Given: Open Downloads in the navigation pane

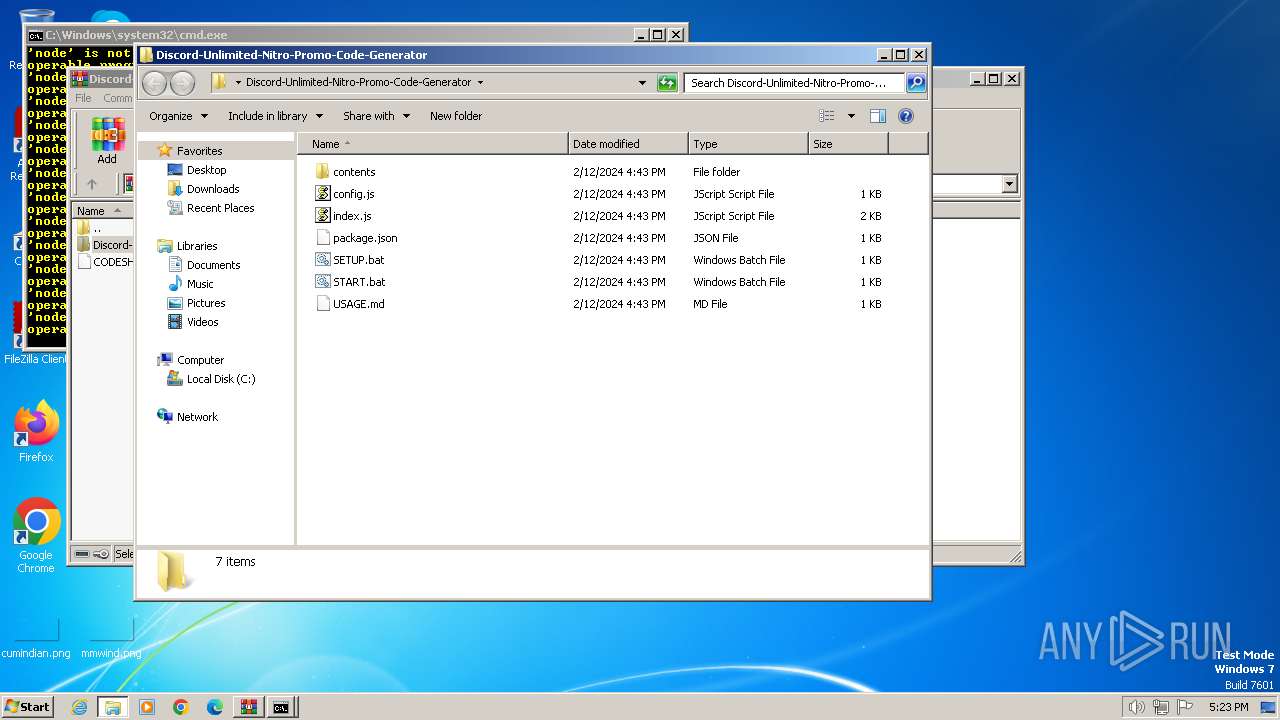Looking at the screenshot, I should tap(213, 189).
